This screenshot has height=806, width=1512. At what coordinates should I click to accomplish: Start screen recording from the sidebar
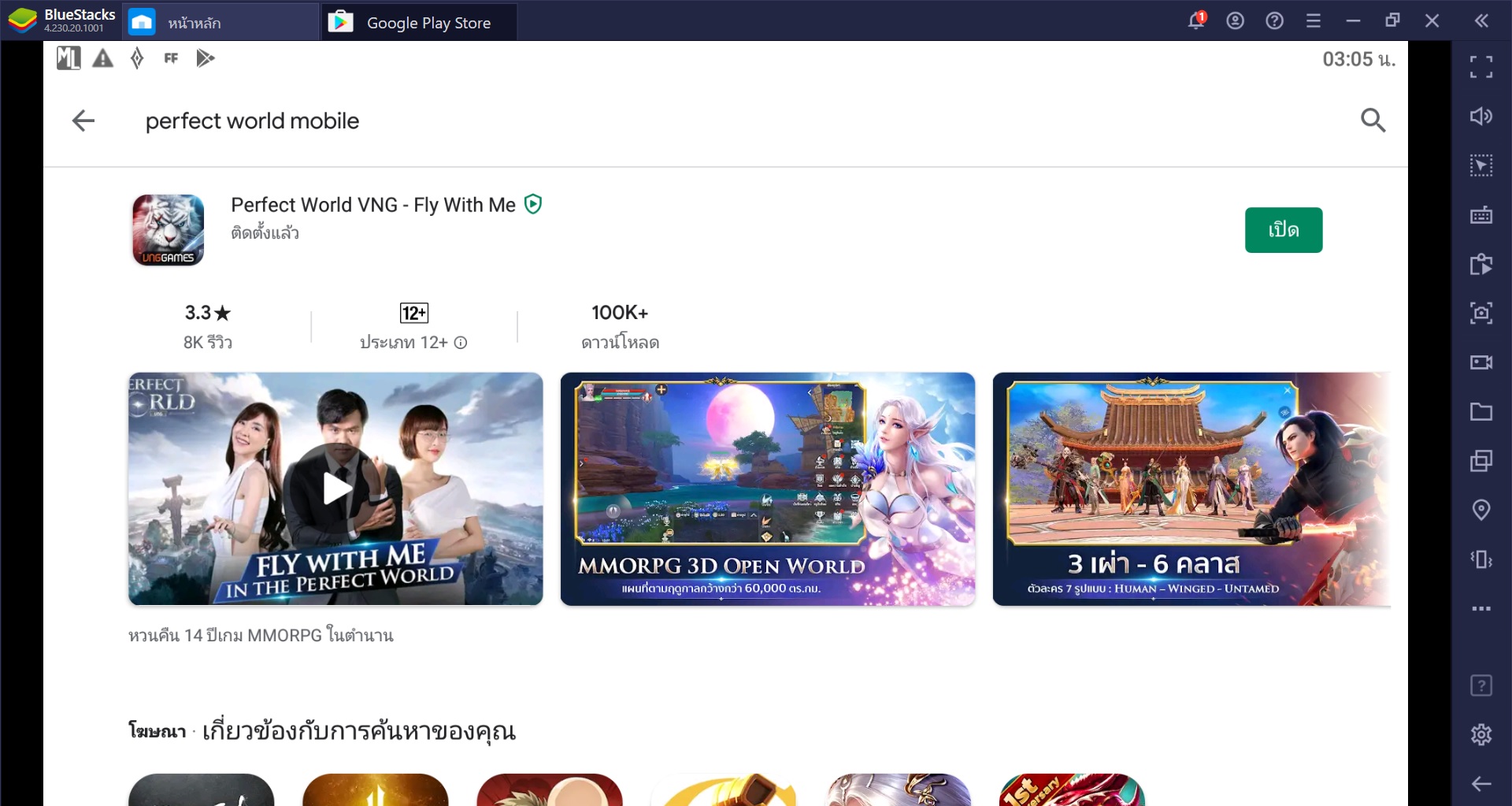tap(1481, 362)
